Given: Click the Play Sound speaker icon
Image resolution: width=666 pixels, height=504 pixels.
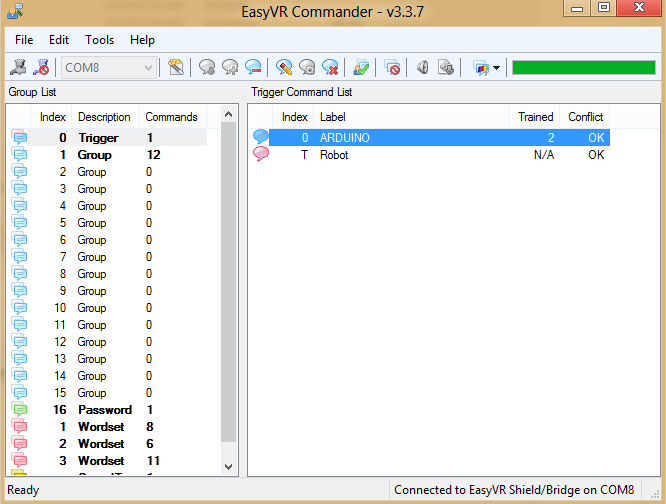Looking at the screenshot, I should point(423,68).
